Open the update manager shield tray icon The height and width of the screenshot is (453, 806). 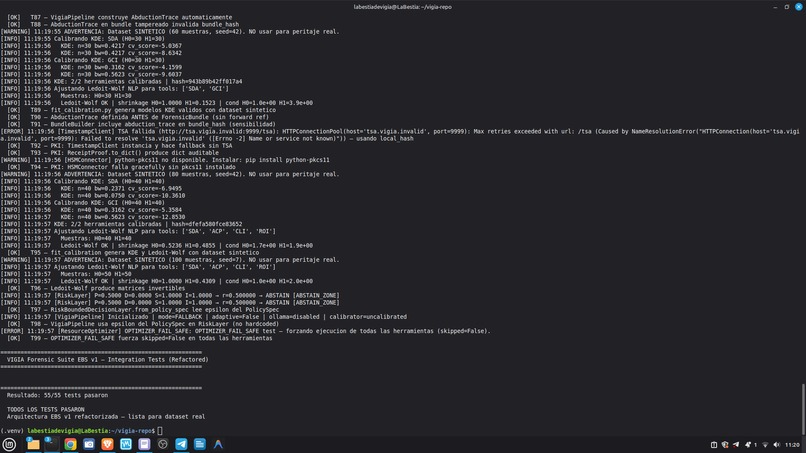click(x=725, y=445)
